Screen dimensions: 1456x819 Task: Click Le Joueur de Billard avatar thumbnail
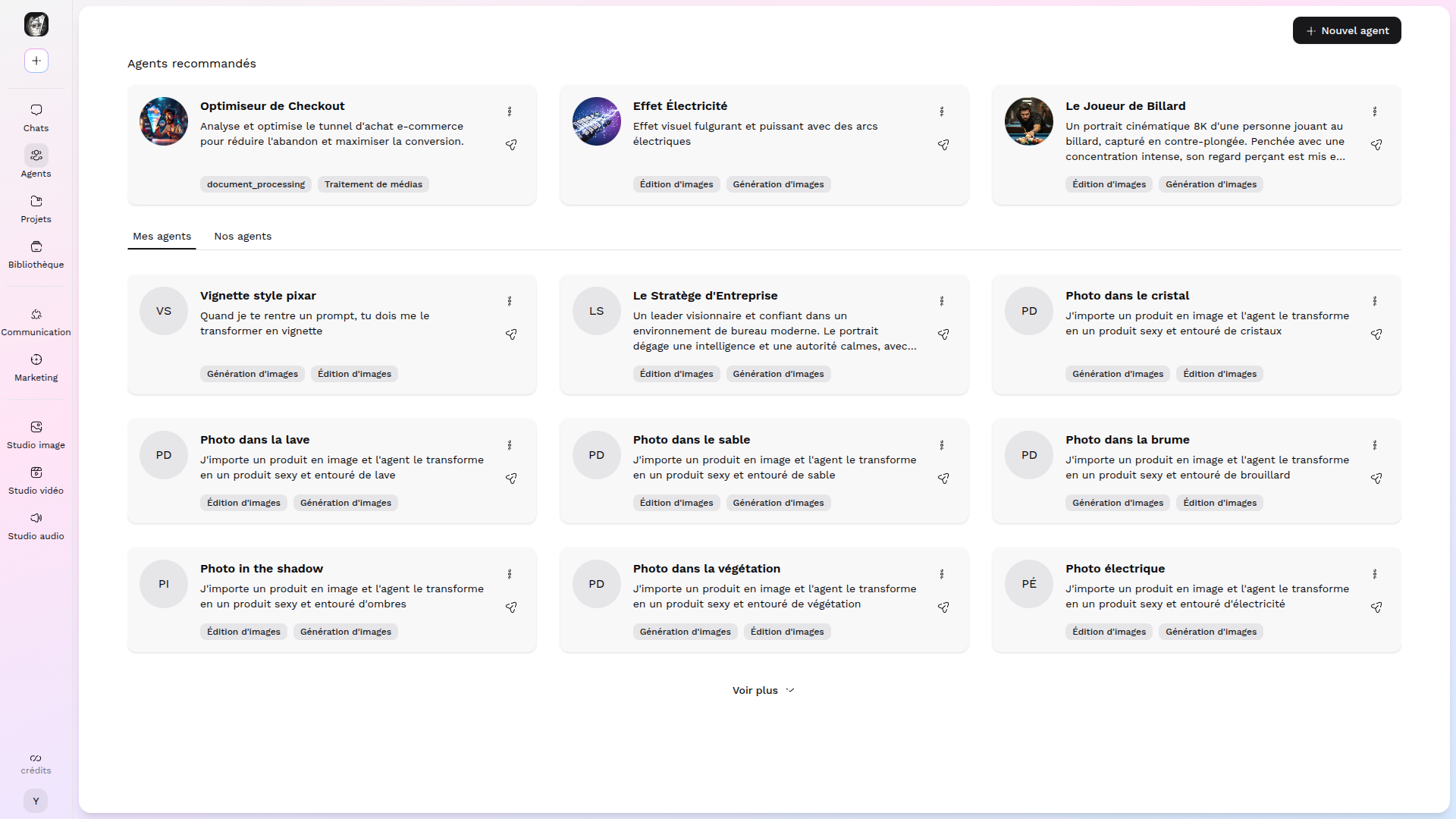(x=1029, y=121)
